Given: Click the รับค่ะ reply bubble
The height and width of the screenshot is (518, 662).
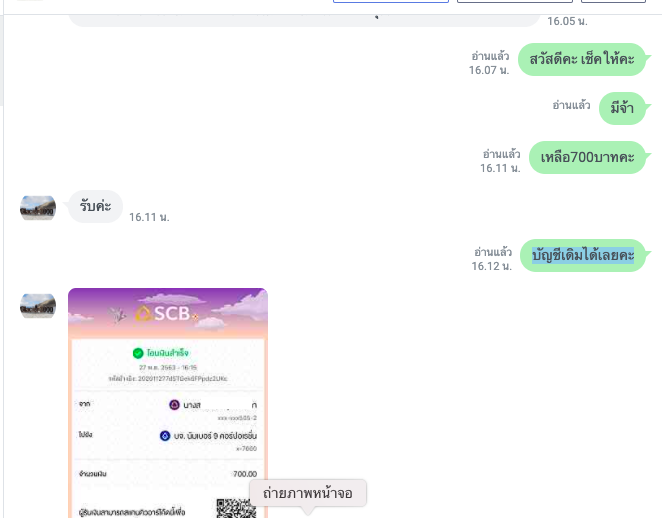Looking at the screenshot, I should tap(95, 206).
